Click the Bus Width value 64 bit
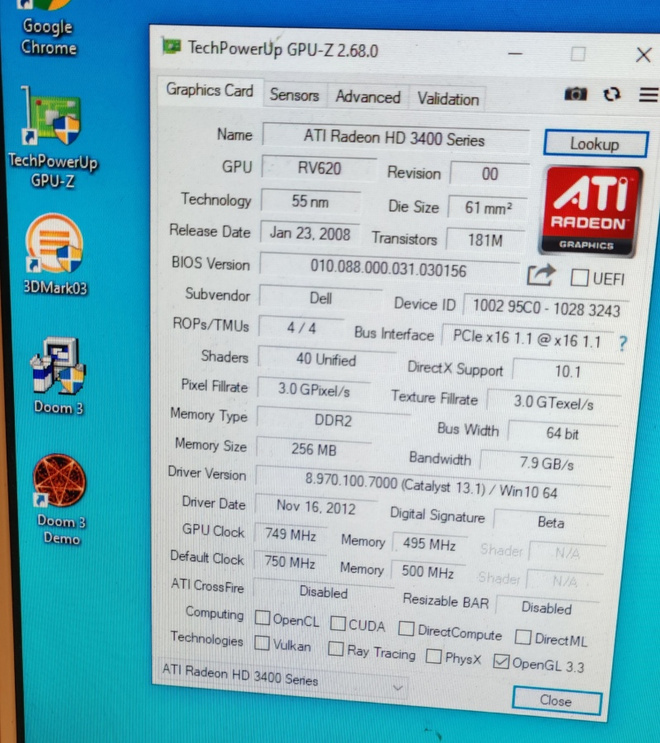The image size is (660, 743). 562,433
